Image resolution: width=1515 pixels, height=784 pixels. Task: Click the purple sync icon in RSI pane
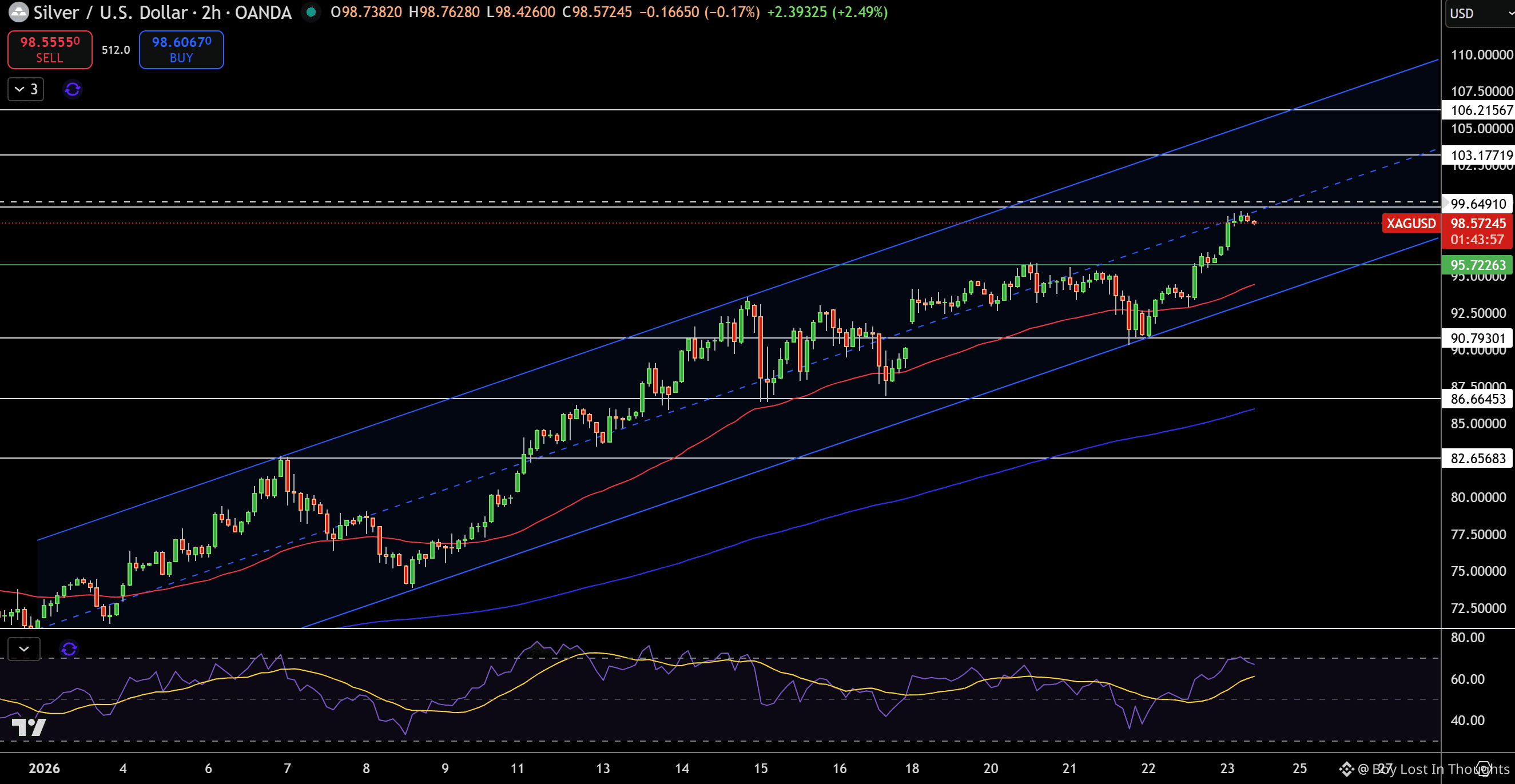point(69,648)
